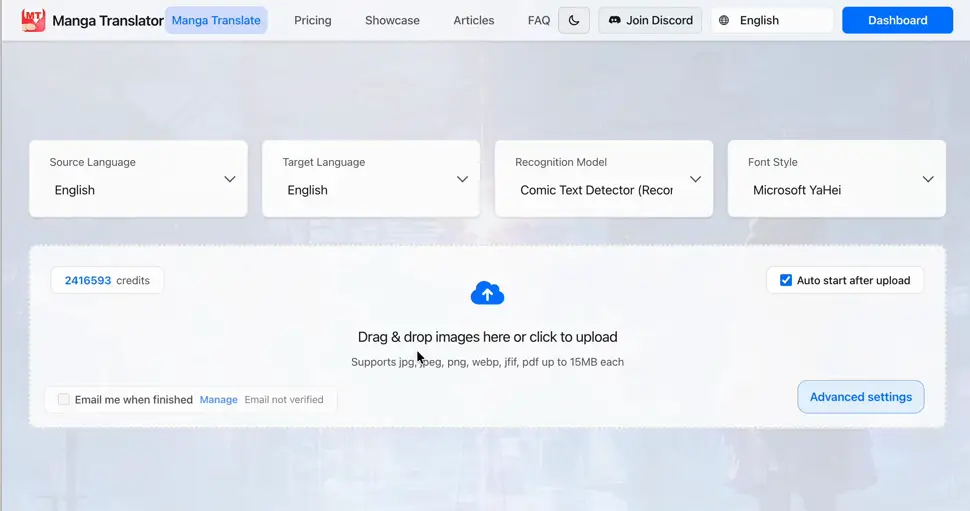970x511 pixels.
Task: Click the Manga Translator title text
Action: [108, 20]
